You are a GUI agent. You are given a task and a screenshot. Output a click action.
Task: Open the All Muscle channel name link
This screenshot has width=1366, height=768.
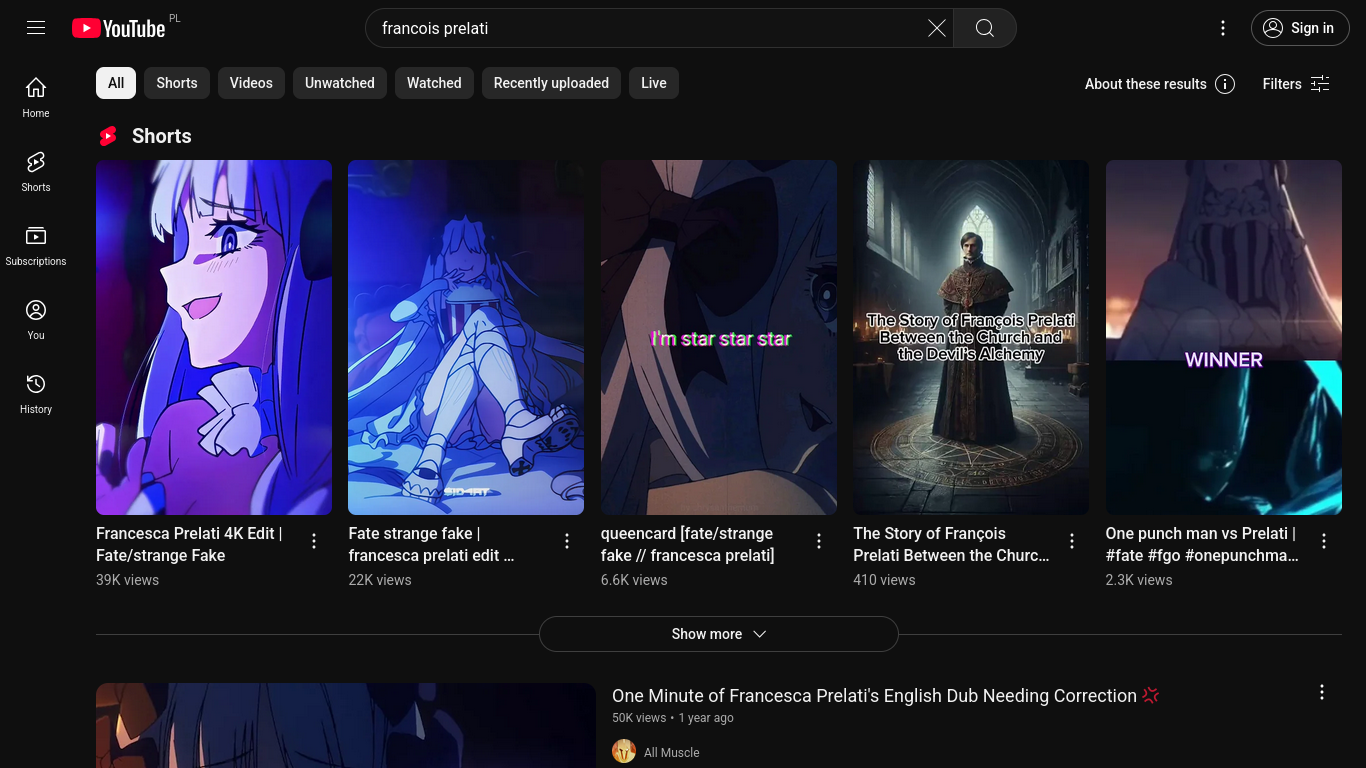tap(672, 753)
